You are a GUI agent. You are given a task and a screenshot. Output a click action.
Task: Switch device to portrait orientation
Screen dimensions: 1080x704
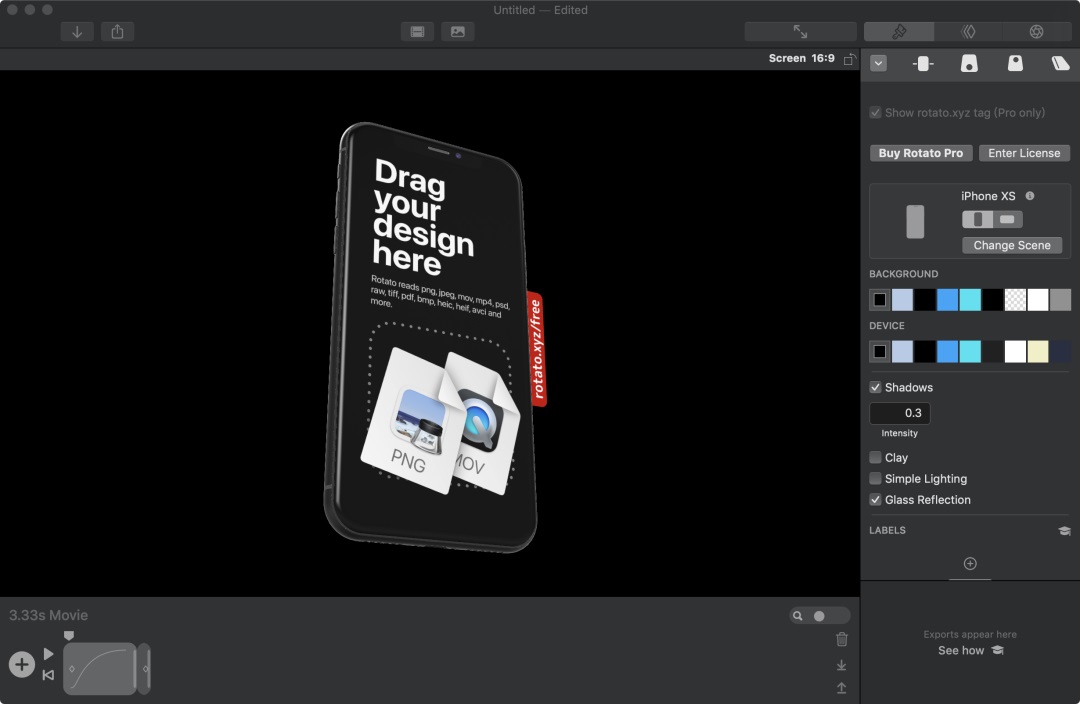pyautogui.click(x=977, y=219)
